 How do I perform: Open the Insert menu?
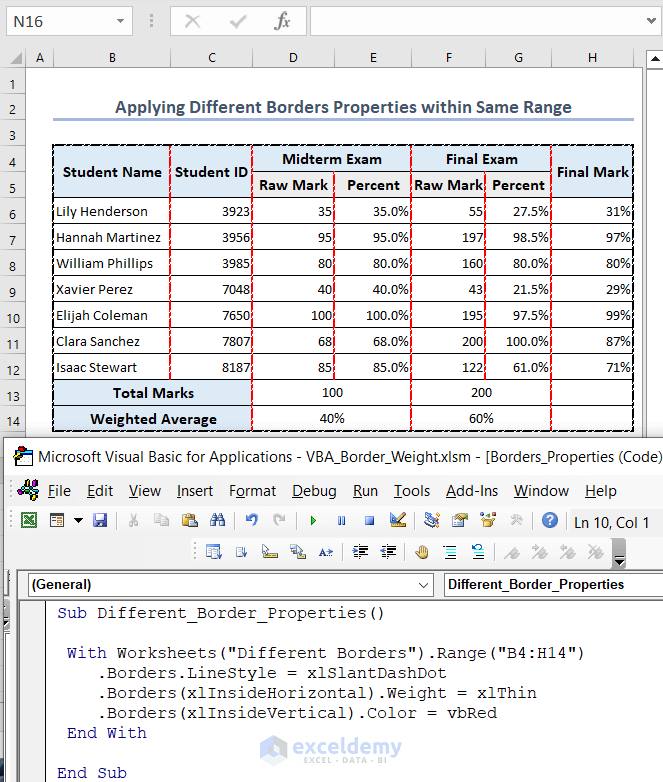point(195,491)
